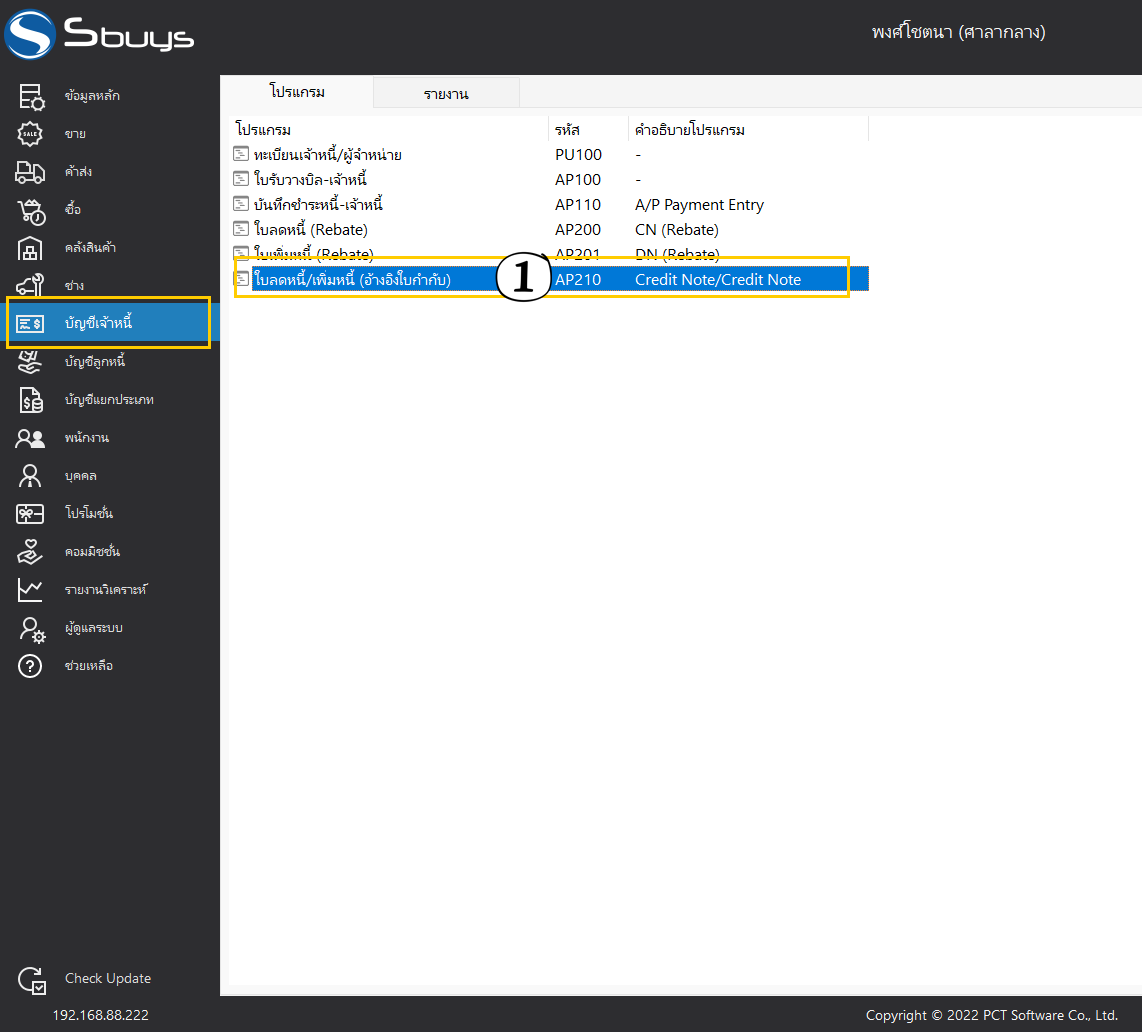Switch to the โปรแกรม tab

click(x=297, y=92)
